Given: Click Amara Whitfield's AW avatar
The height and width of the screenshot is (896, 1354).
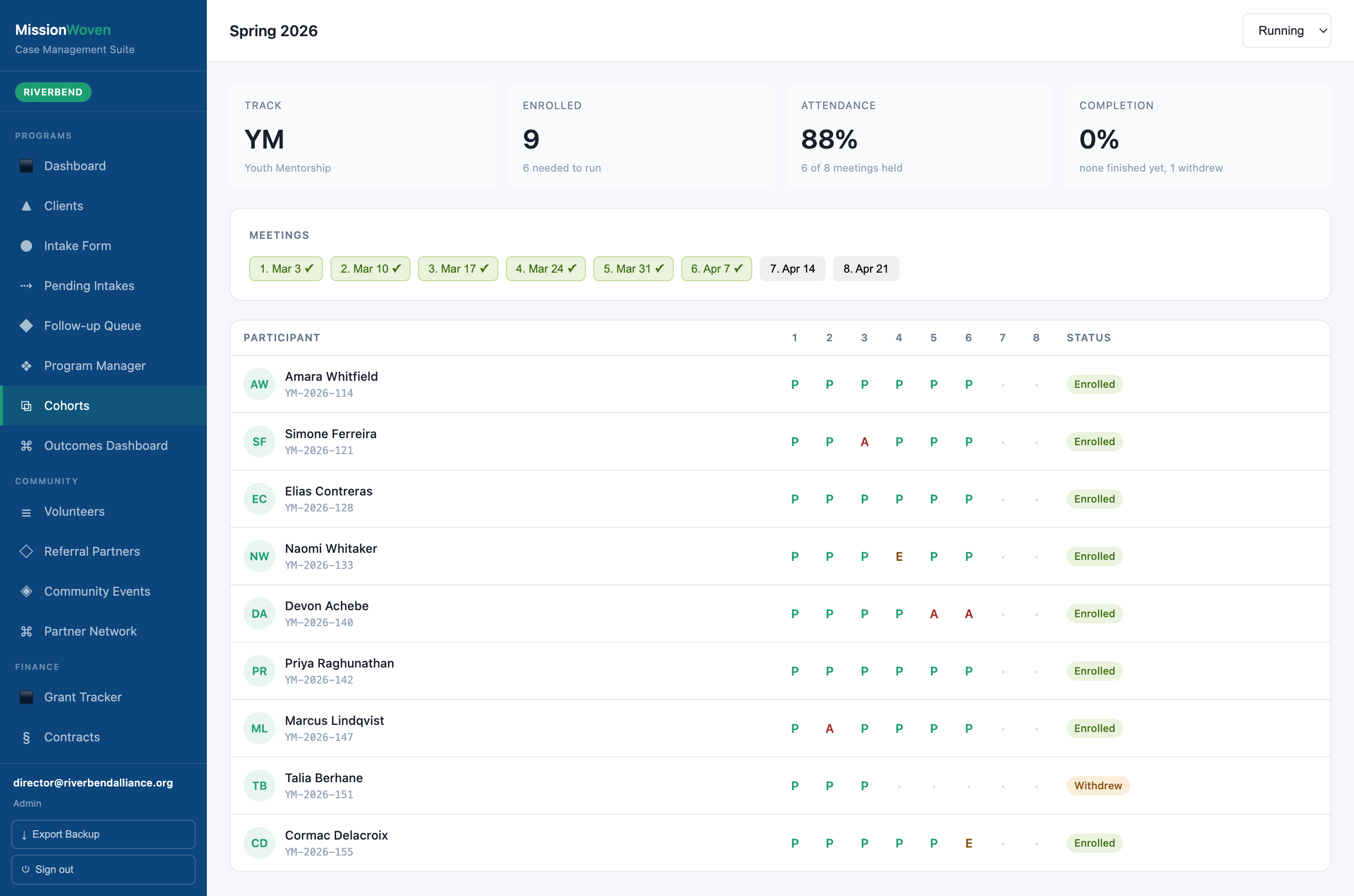Looking at the screenshot, I should [260, 384].
